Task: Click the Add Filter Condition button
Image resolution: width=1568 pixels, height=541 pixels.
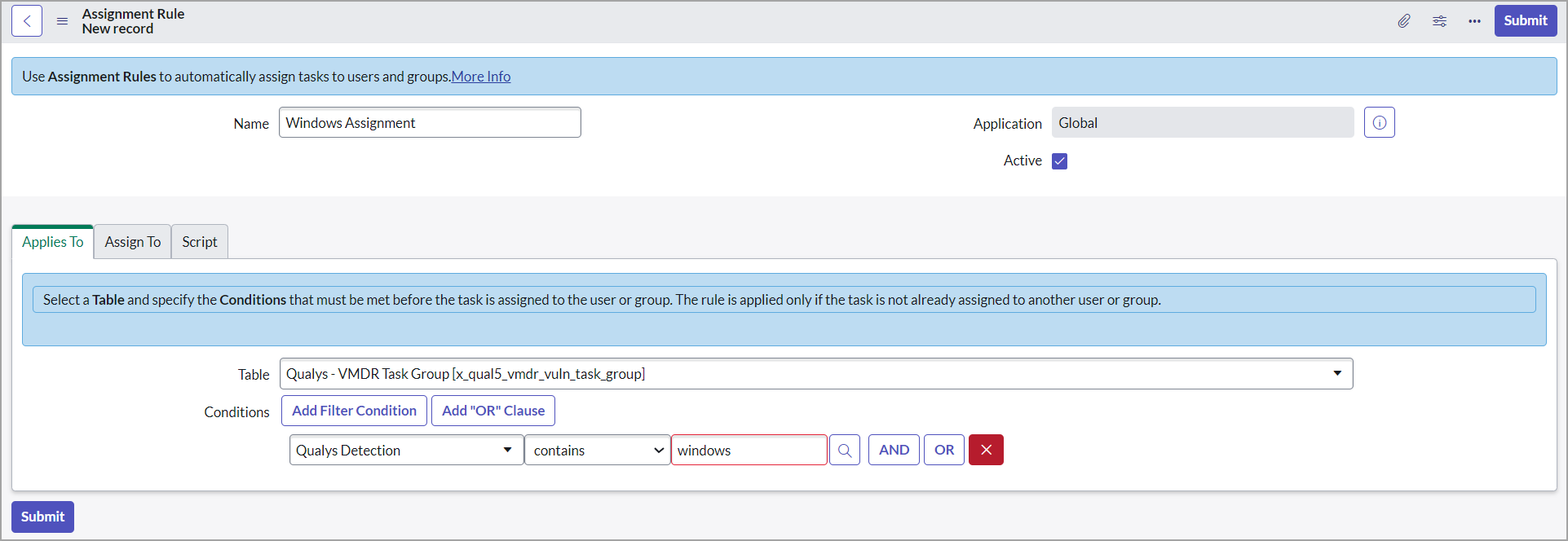Action: point(354,411)
